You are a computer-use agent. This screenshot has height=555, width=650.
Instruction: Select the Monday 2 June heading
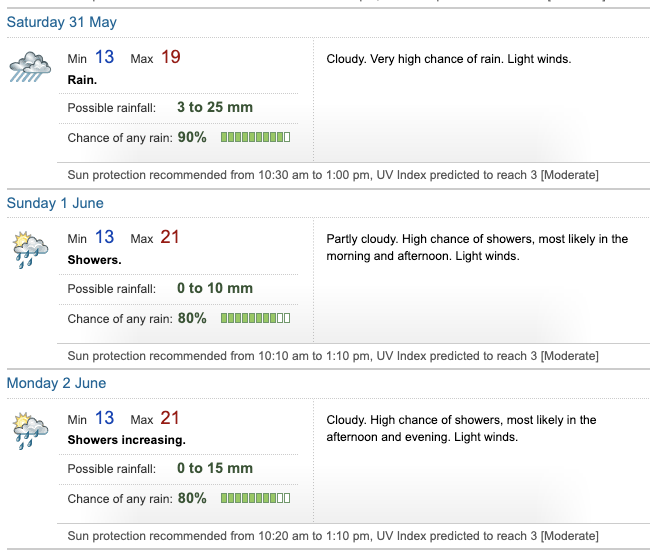56,383
